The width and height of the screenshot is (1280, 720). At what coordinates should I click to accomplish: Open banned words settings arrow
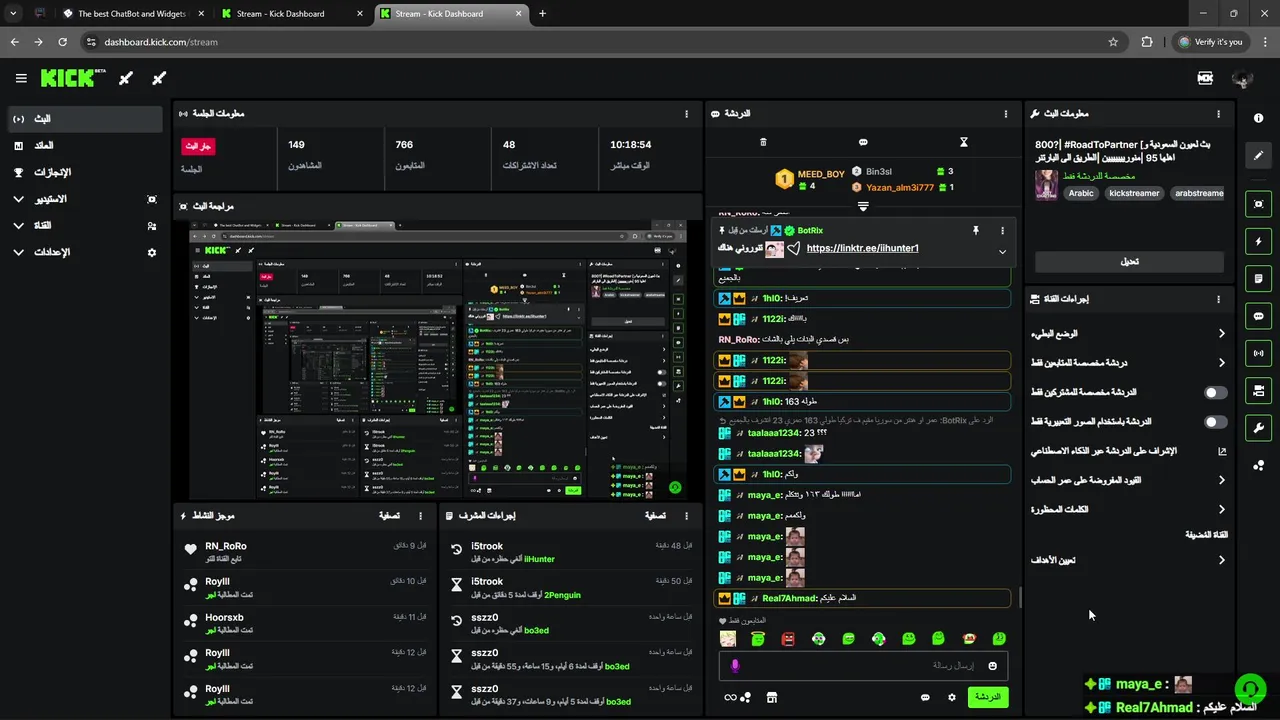[x=1221, y=510]
